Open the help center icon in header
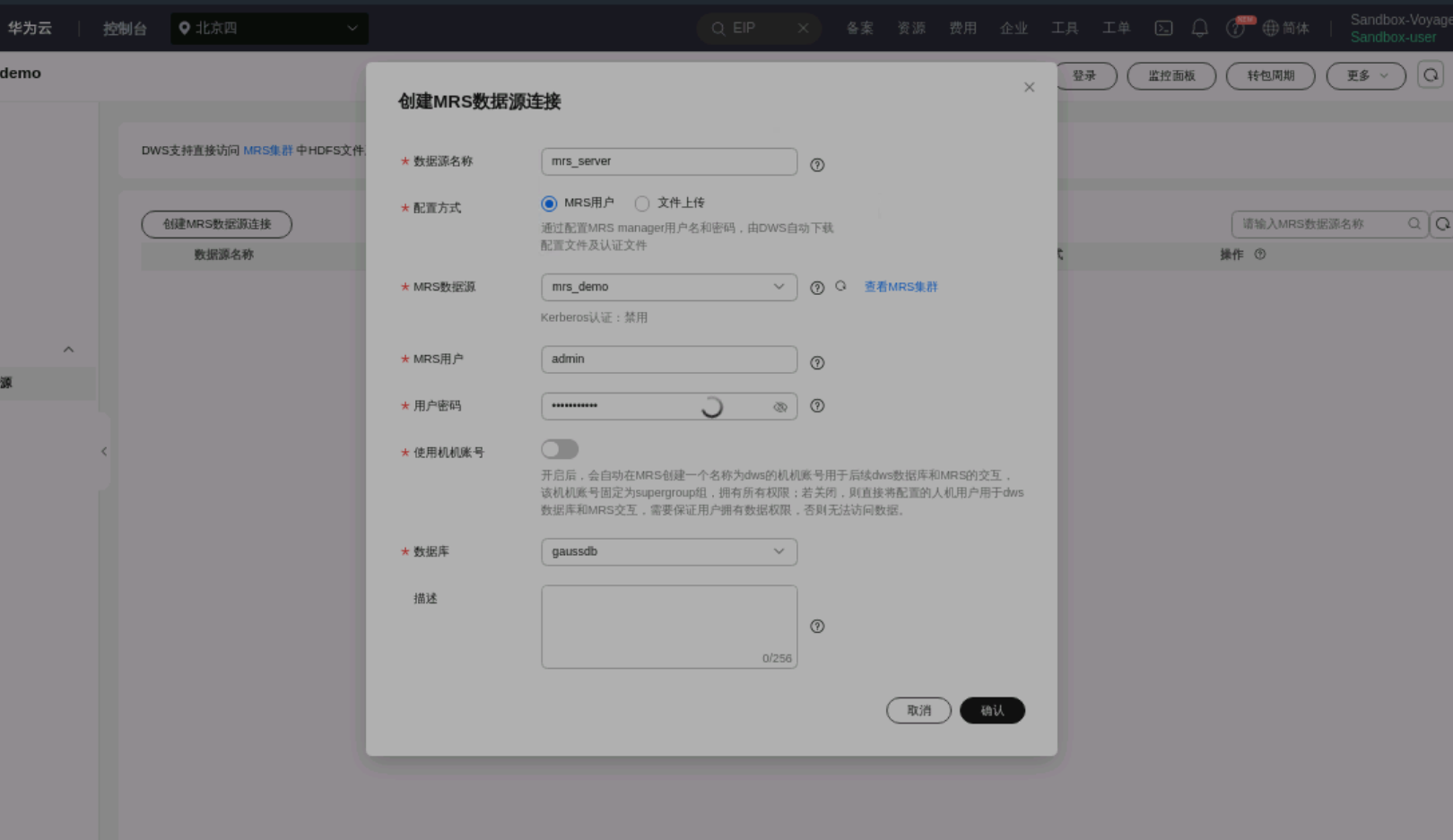 click(1235, 29)
